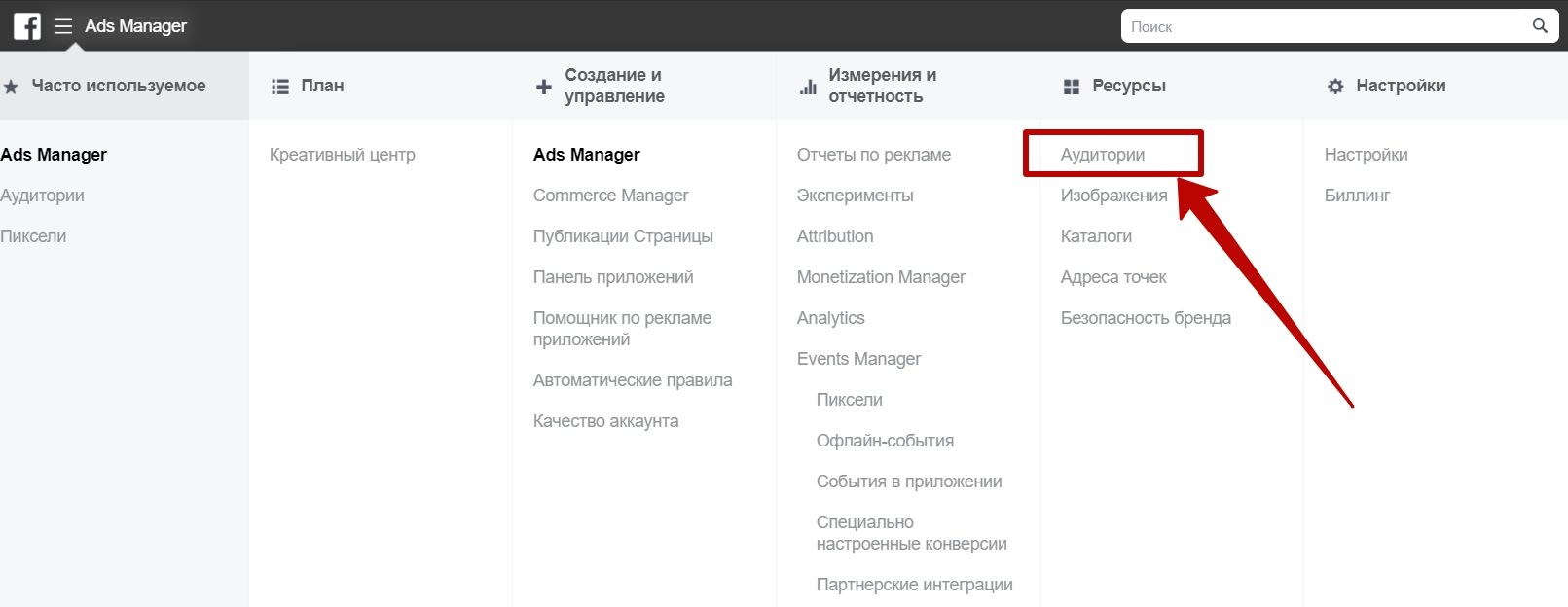Screen dimensions: 1568x607
Task: Select the Ресурсы section header
Action: tap(1129, 86)
